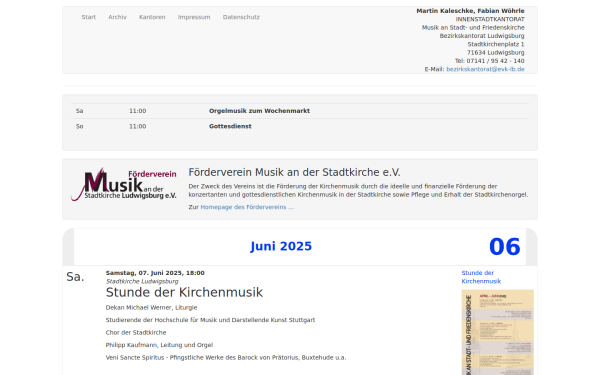Click the So 11:00 time cell
This screenshot has width=600, height=375.
click(x=137, y=126)
